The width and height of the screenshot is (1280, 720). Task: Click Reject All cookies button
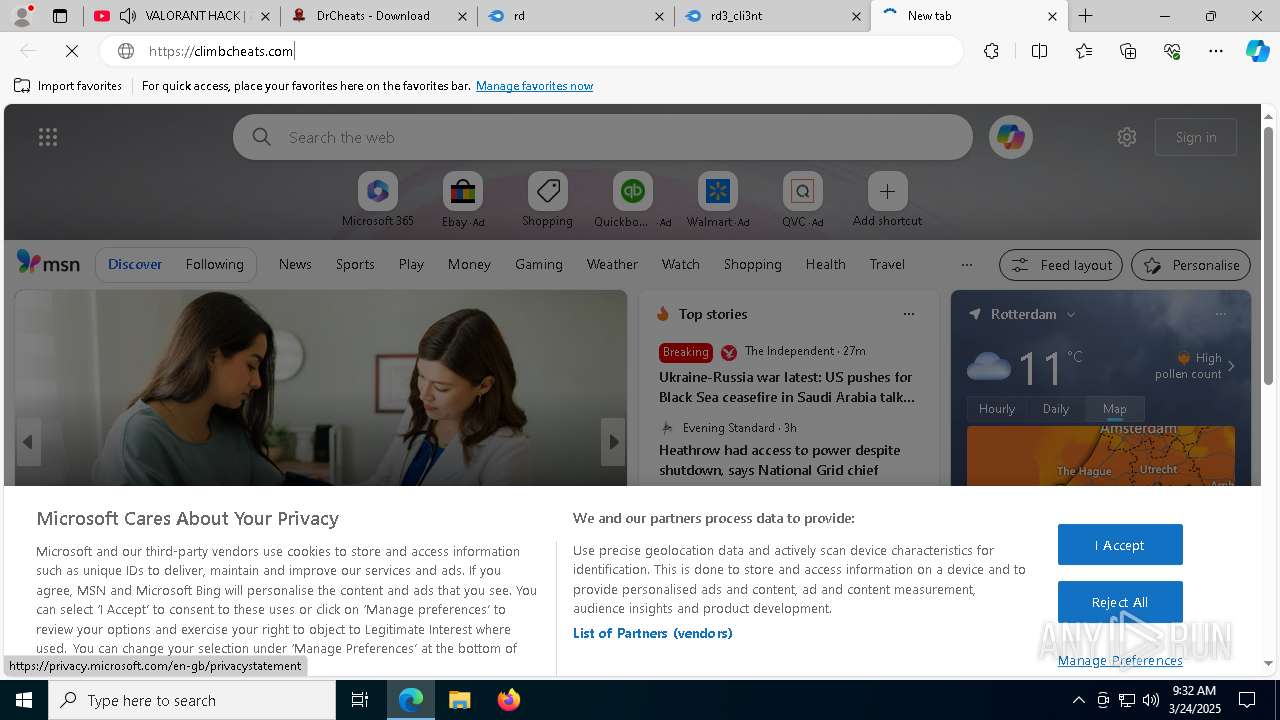point(1120,602)
